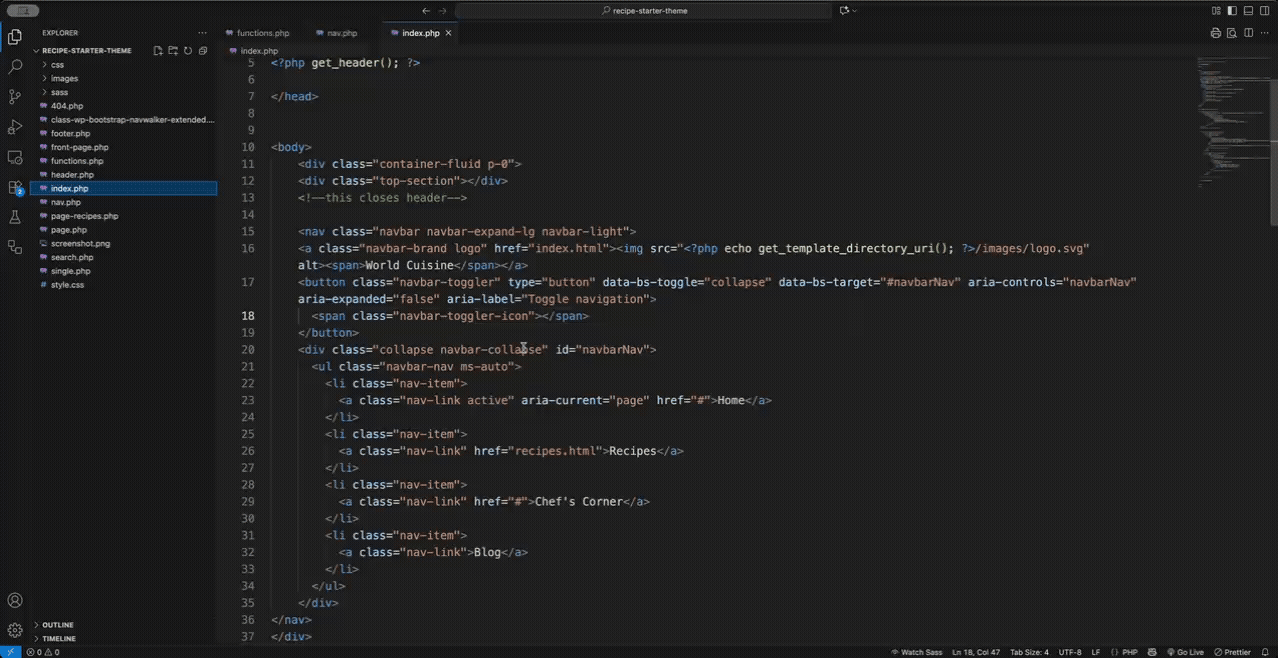This screenshot has width=1278, height=658.
Task: Open the Accounts menu icon
Action: pyautogui.click(x=15, y=601)
